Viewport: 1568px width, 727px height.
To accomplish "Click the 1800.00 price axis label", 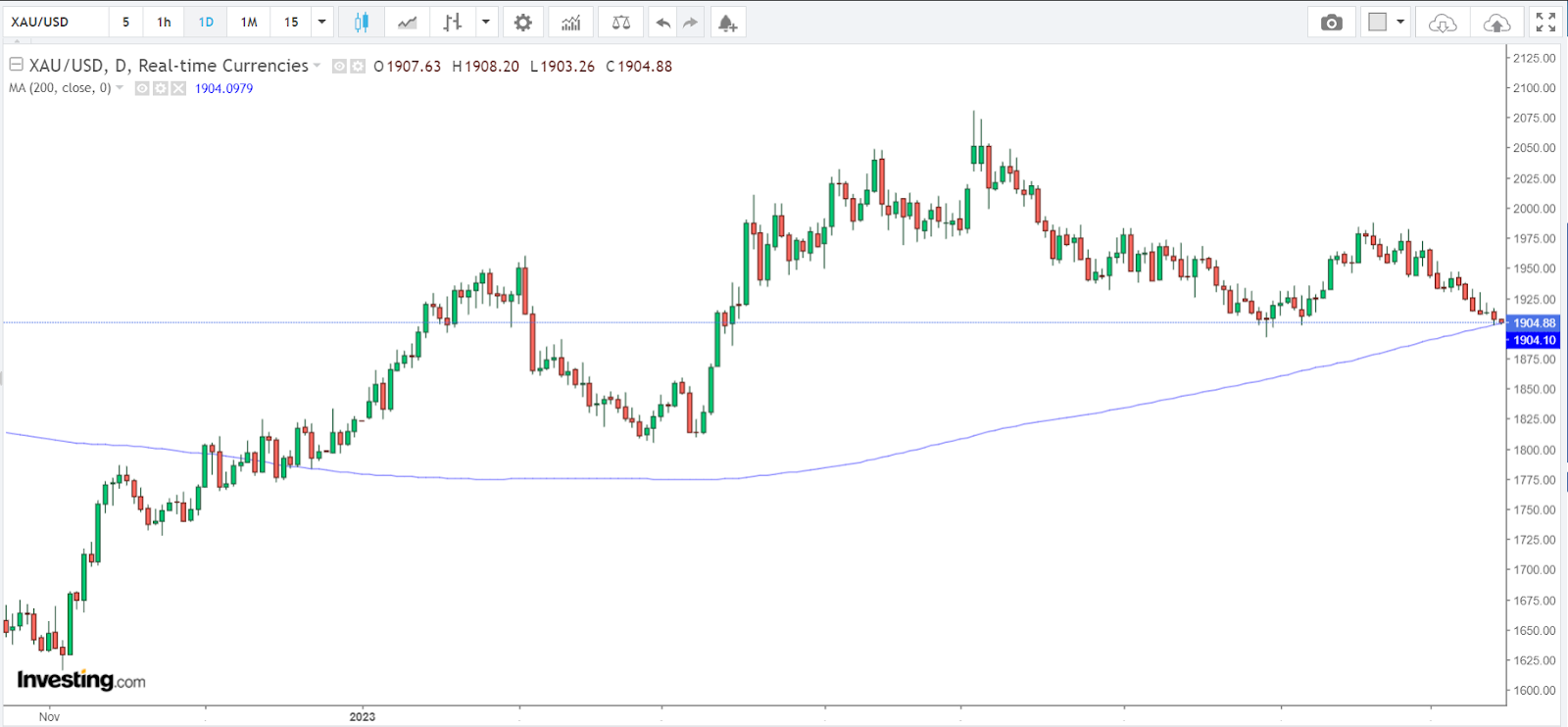I will pyautogui.click(x=1534, y=450).
